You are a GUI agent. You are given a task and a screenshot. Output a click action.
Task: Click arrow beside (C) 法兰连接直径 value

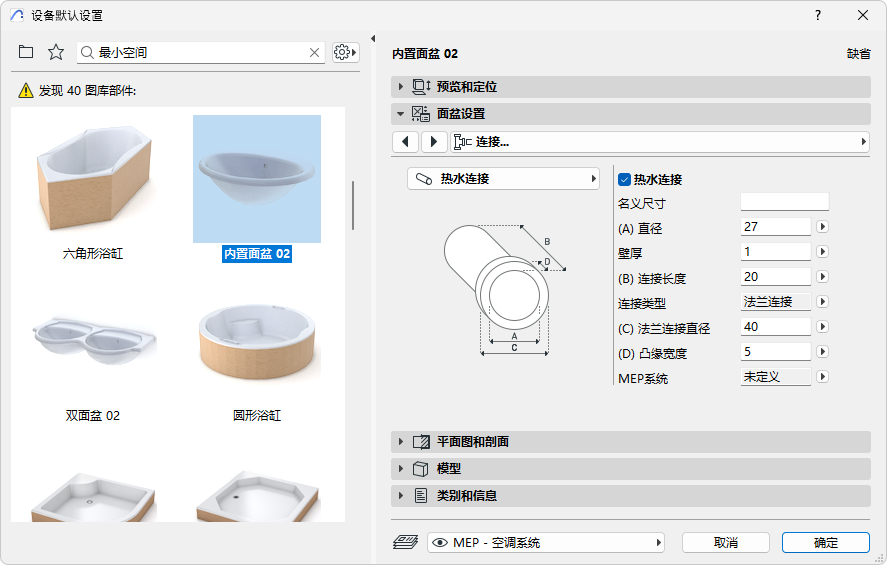pos(823,326)
